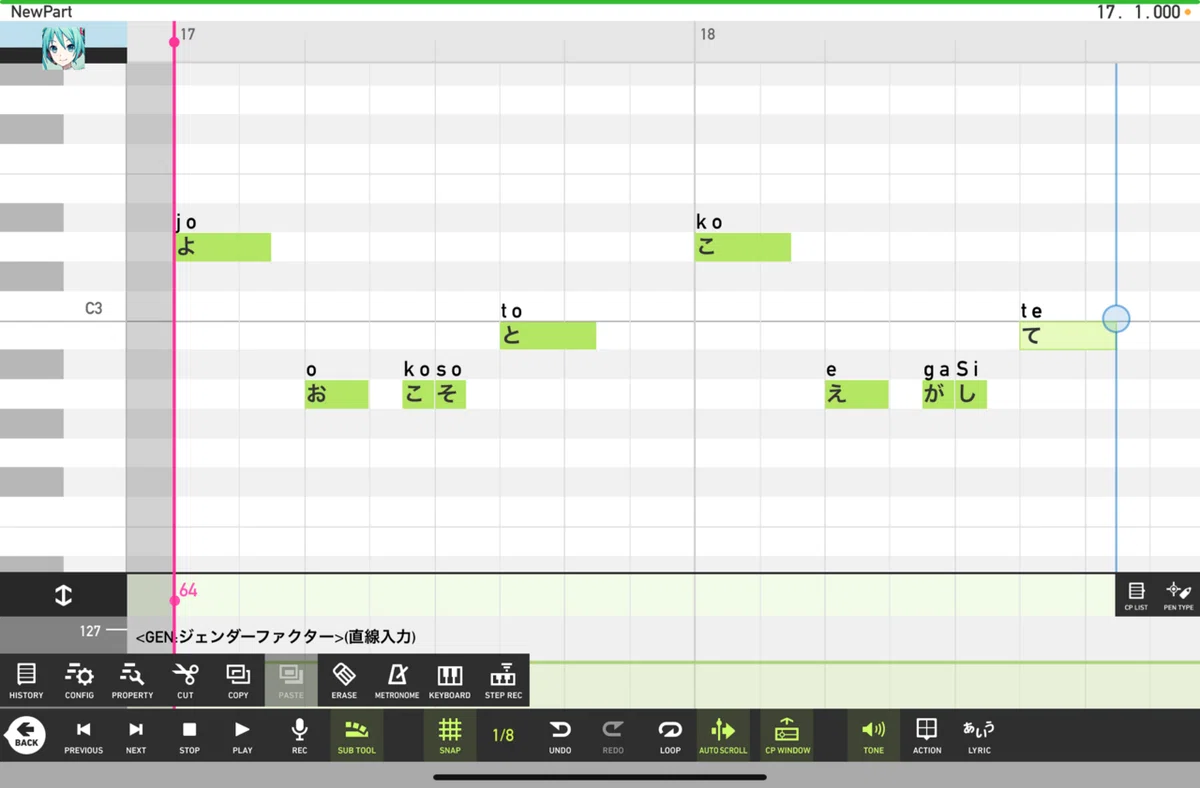Select the note こ (ko) before そ
The width and height of the screenshot is (1200, 788).
[x=418, y=394]
